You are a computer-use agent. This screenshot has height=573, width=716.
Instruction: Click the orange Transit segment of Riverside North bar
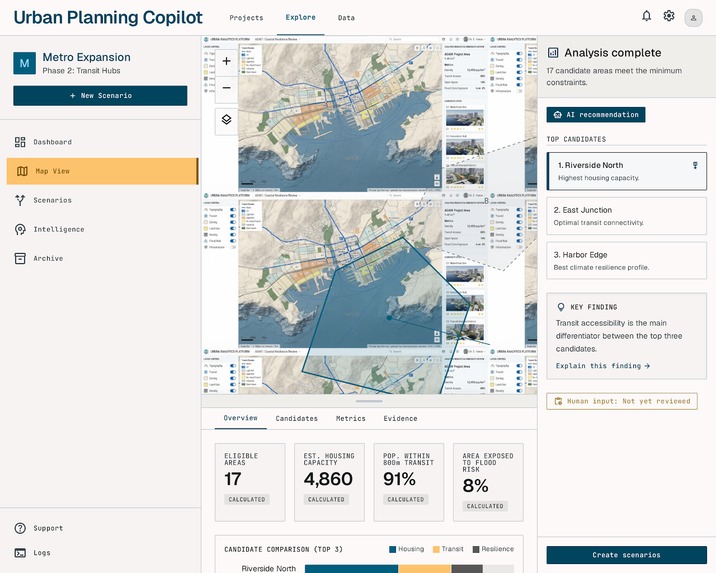[x=425, y=569]
